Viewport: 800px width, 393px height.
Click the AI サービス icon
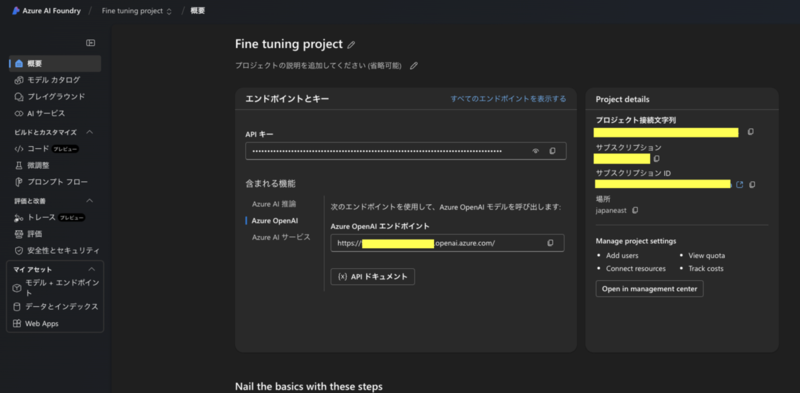pos(19,113)
